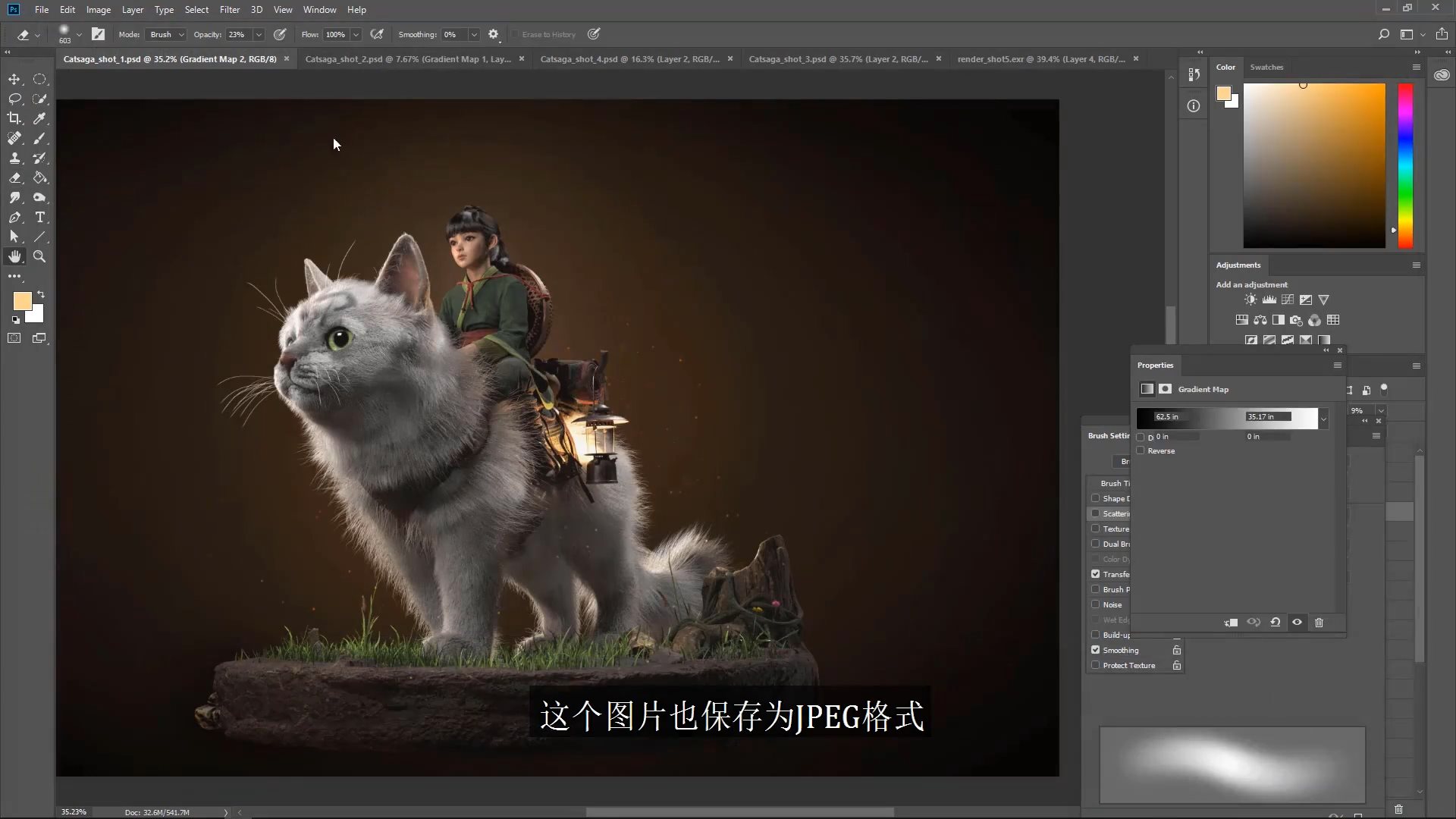Add a Levels adjustment
1456x819 pixels.
(1269, 300)
